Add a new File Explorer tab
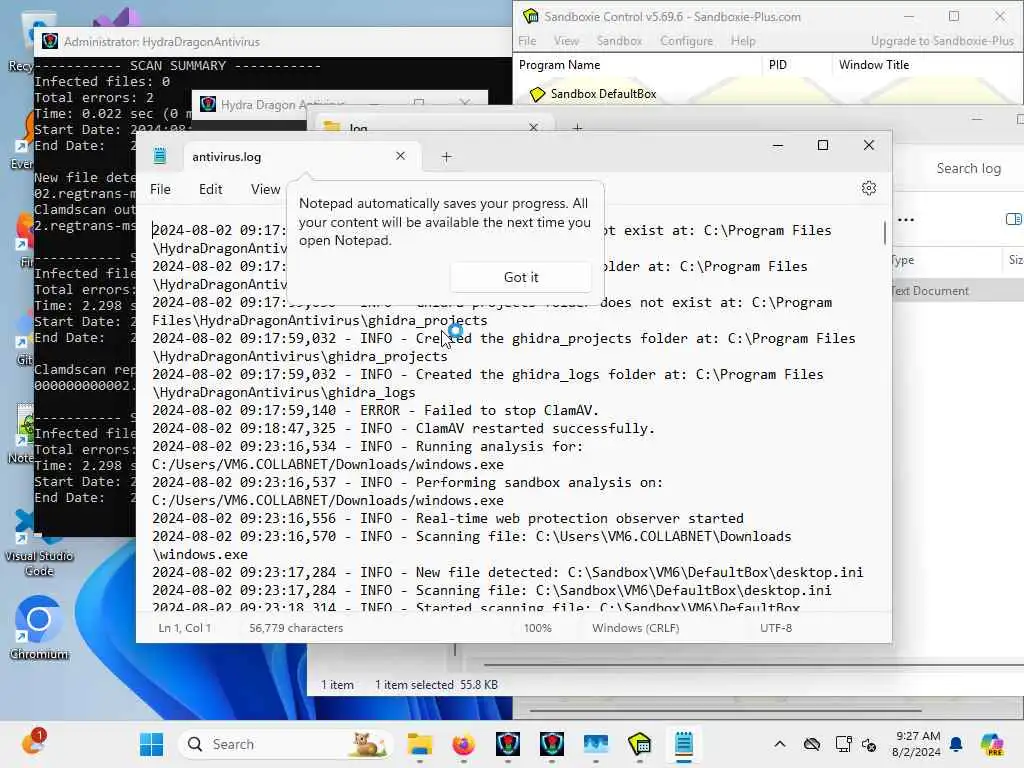This screenshot has height=768, width=1024. (x=577, y=127)
